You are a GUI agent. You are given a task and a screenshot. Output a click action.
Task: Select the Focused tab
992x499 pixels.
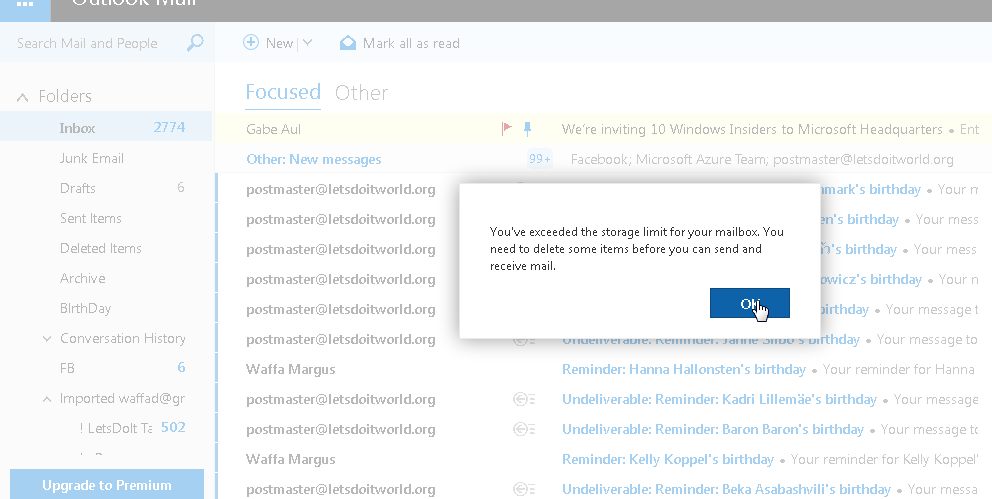coord(283,93)
